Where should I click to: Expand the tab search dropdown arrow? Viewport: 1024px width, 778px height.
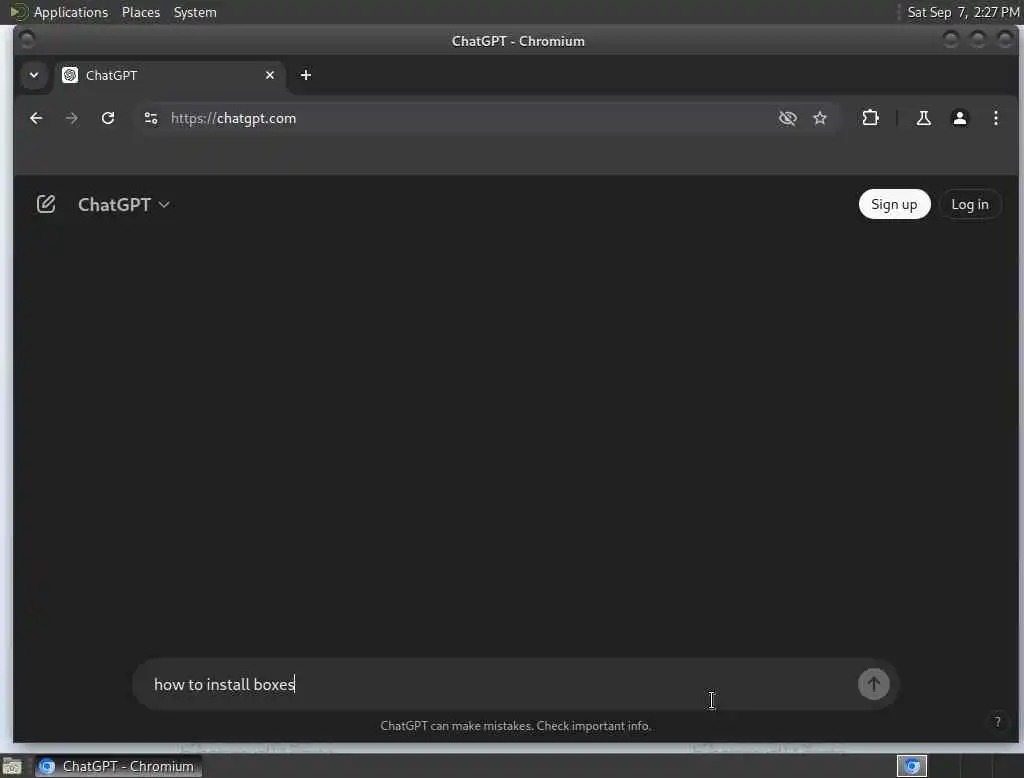pos(34,75)
